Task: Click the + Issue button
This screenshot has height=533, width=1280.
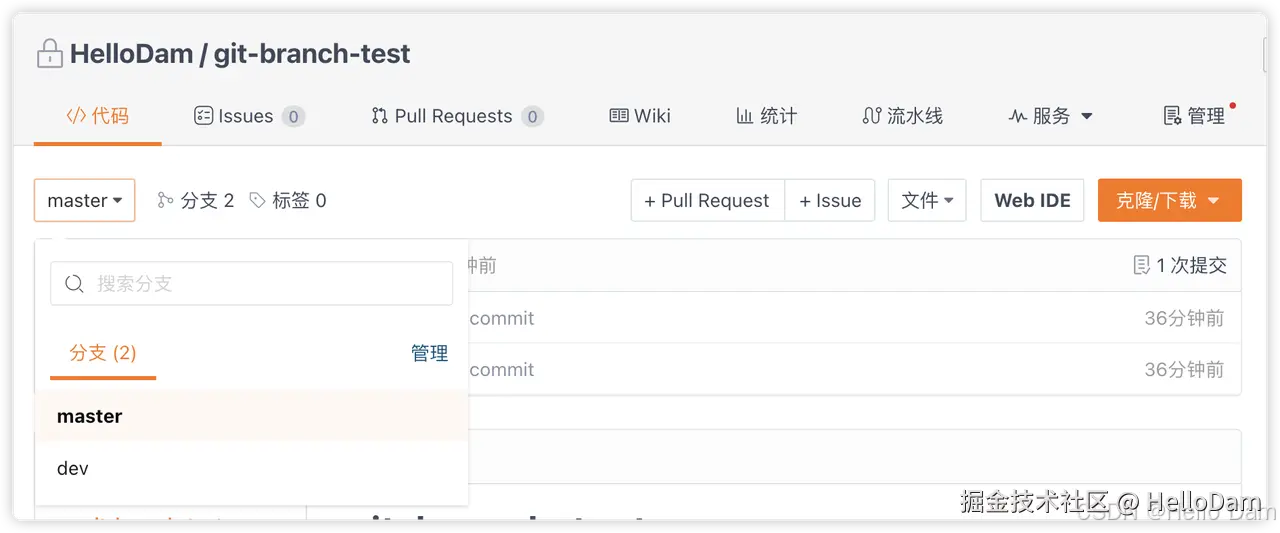Action: click(x=830, y=201)
